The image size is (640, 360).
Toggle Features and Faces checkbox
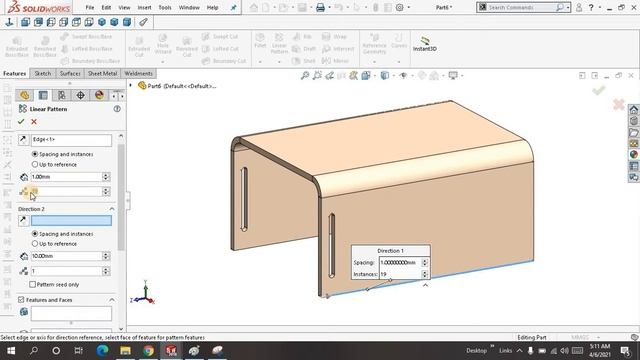(21, 300)
